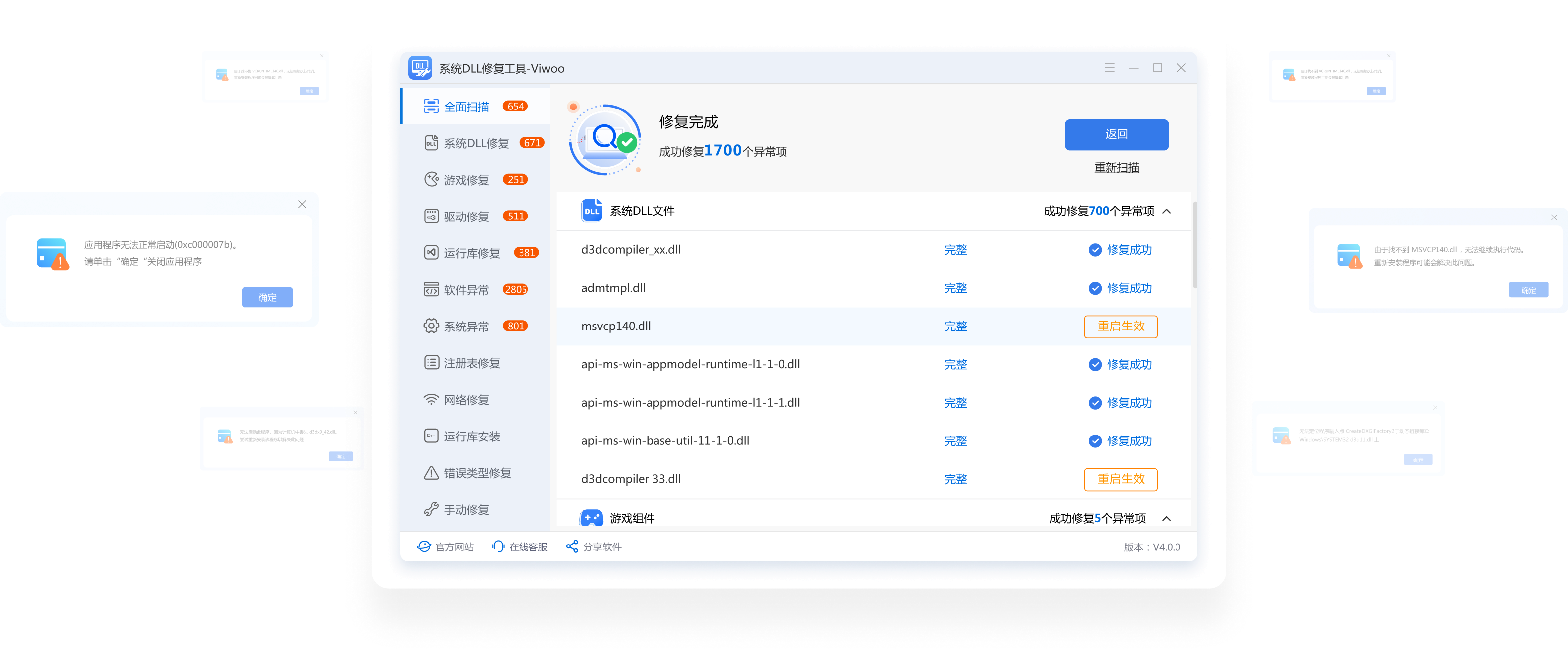Screen dimensions: 1568x654
Task: Click the blue 返回 button
Action: tap(1116, 134)
